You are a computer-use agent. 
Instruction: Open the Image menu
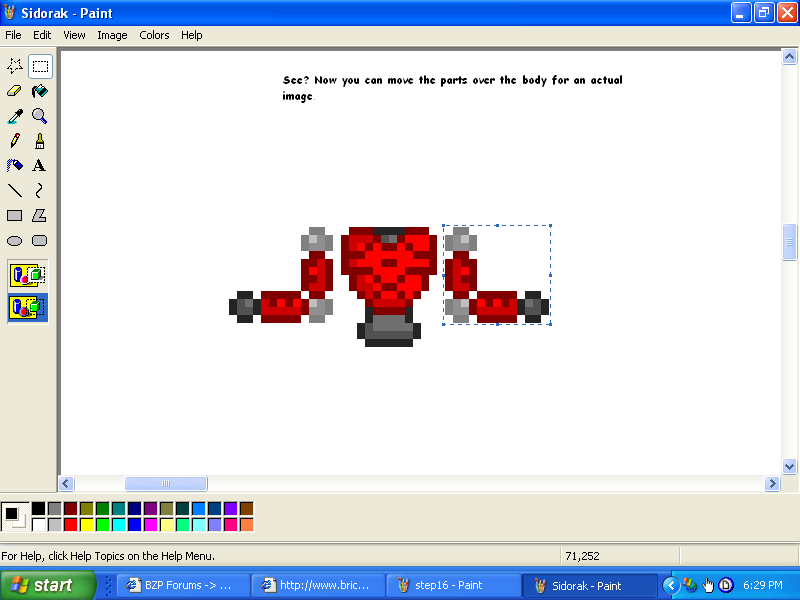pyautogui.click(x=112, y=35)
